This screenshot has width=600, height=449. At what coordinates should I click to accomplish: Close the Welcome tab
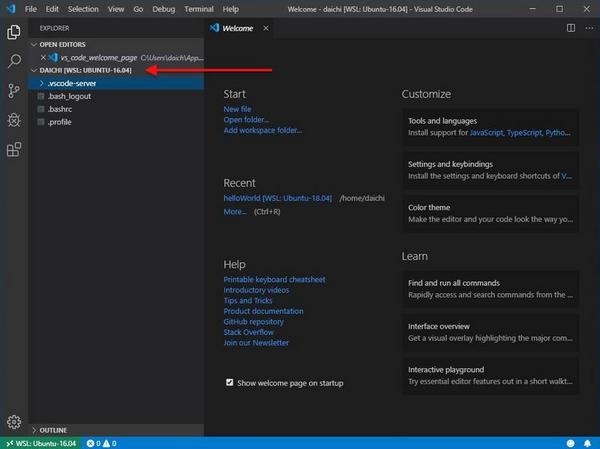266,28
